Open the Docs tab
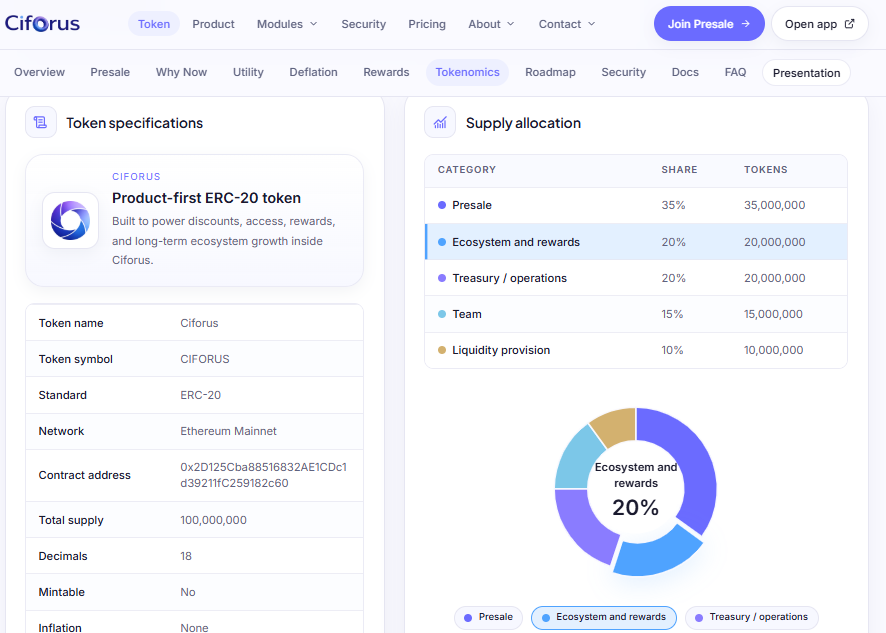Screen dimensions: 886x633 point(685,72)
